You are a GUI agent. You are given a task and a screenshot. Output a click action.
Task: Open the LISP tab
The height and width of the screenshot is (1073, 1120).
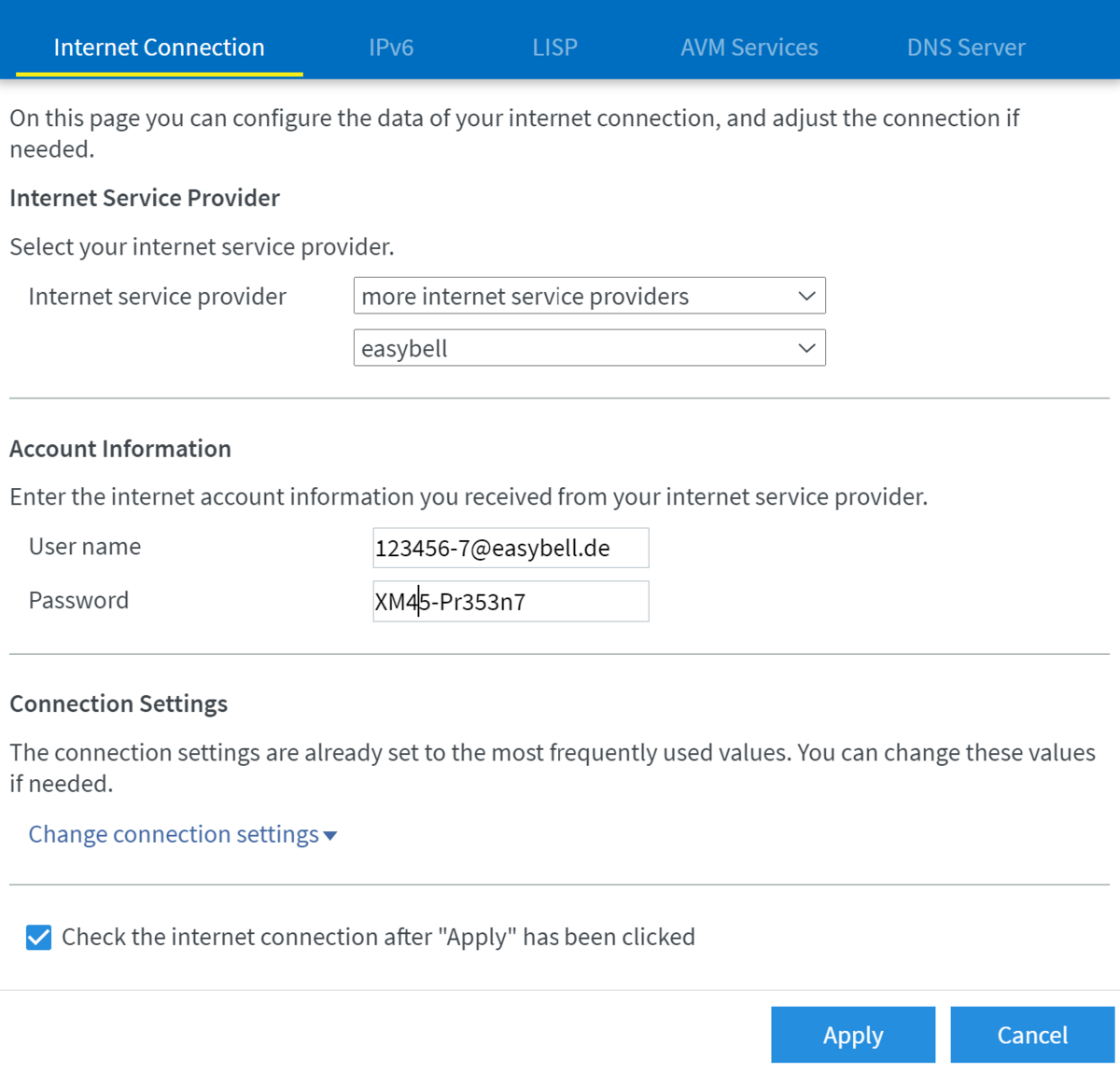point(554,48)
